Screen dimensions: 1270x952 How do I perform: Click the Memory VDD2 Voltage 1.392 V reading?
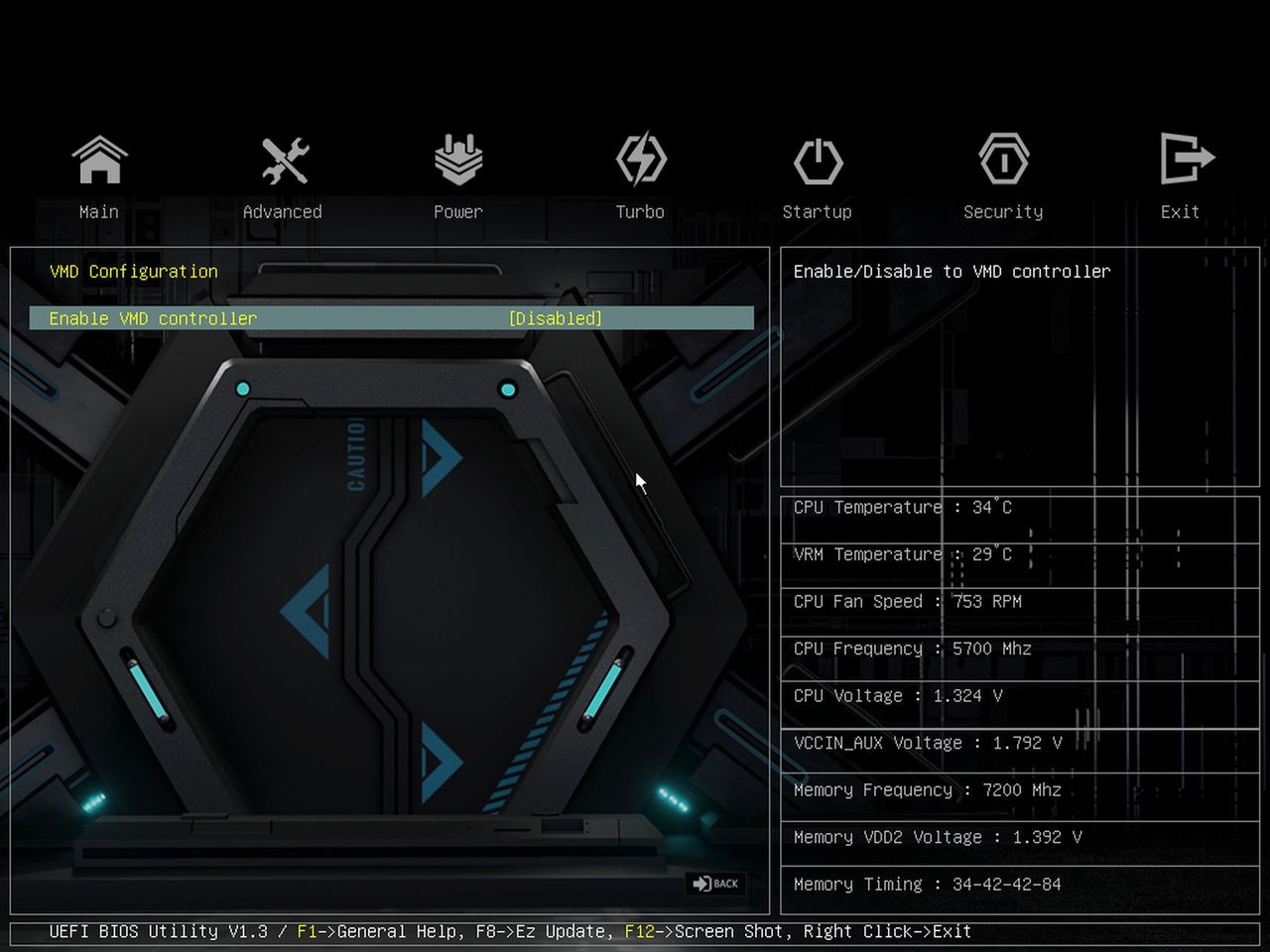(x=938, y=837)
